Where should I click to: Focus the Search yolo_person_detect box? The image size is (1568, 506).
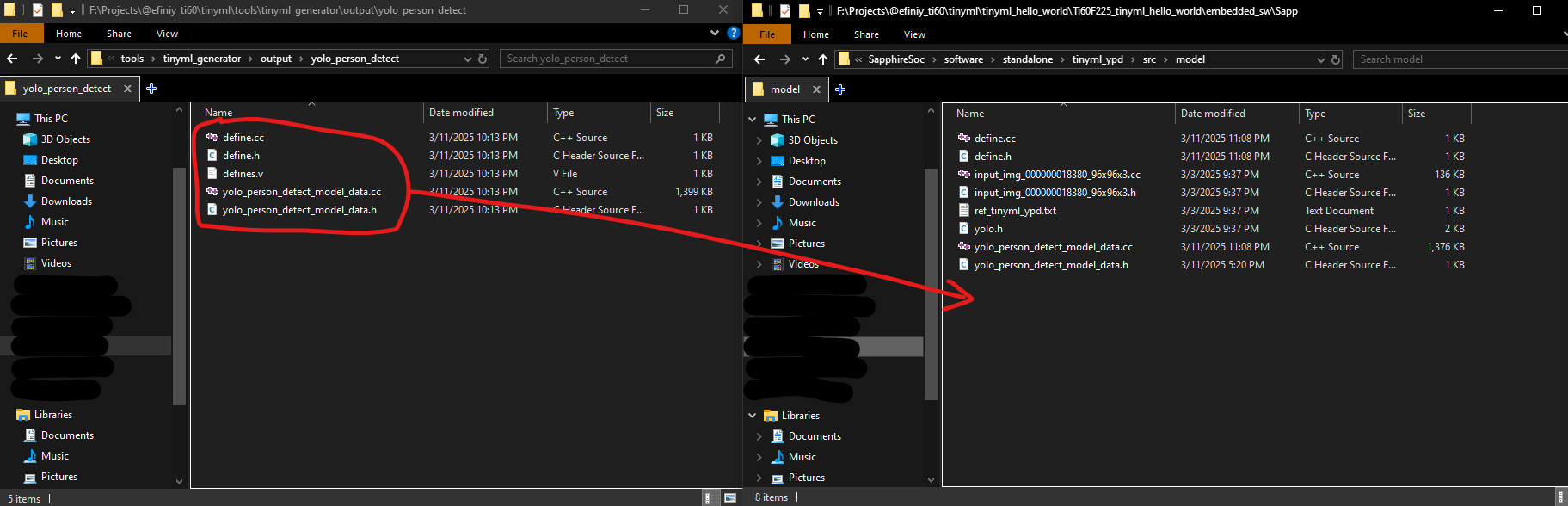[x=616, y=59]
